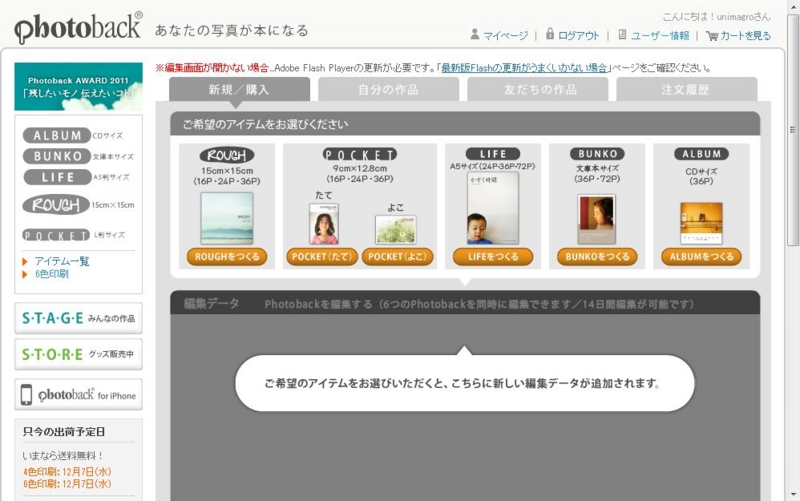The image size is (800, 501).
Task: Open 6色印刷 link
Action: click(x=52, y=274)
